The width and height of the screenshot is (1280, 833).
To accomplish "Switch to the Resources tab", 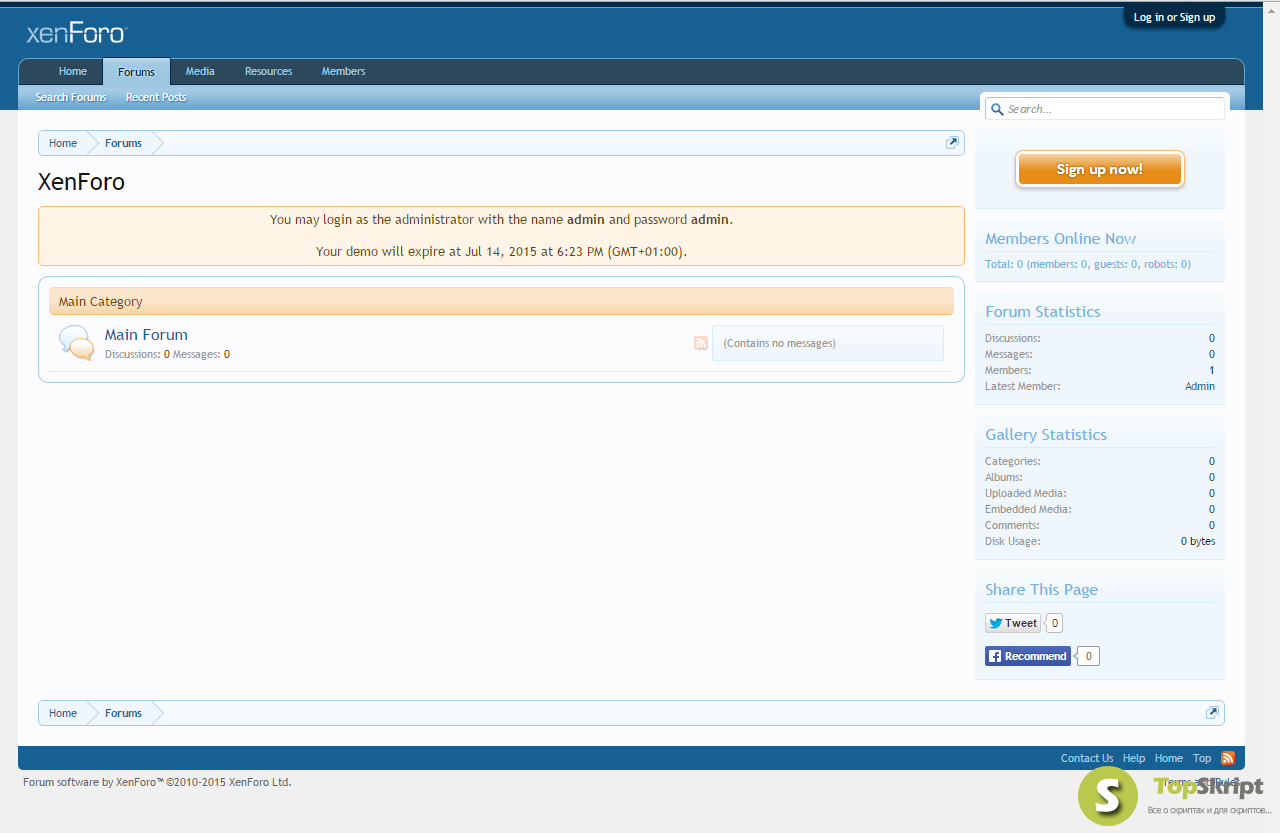I will 269,71.
